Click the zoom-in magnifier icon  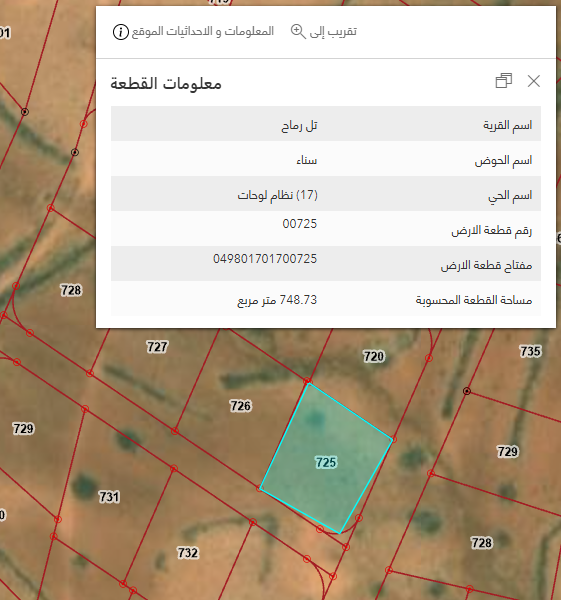298,31
